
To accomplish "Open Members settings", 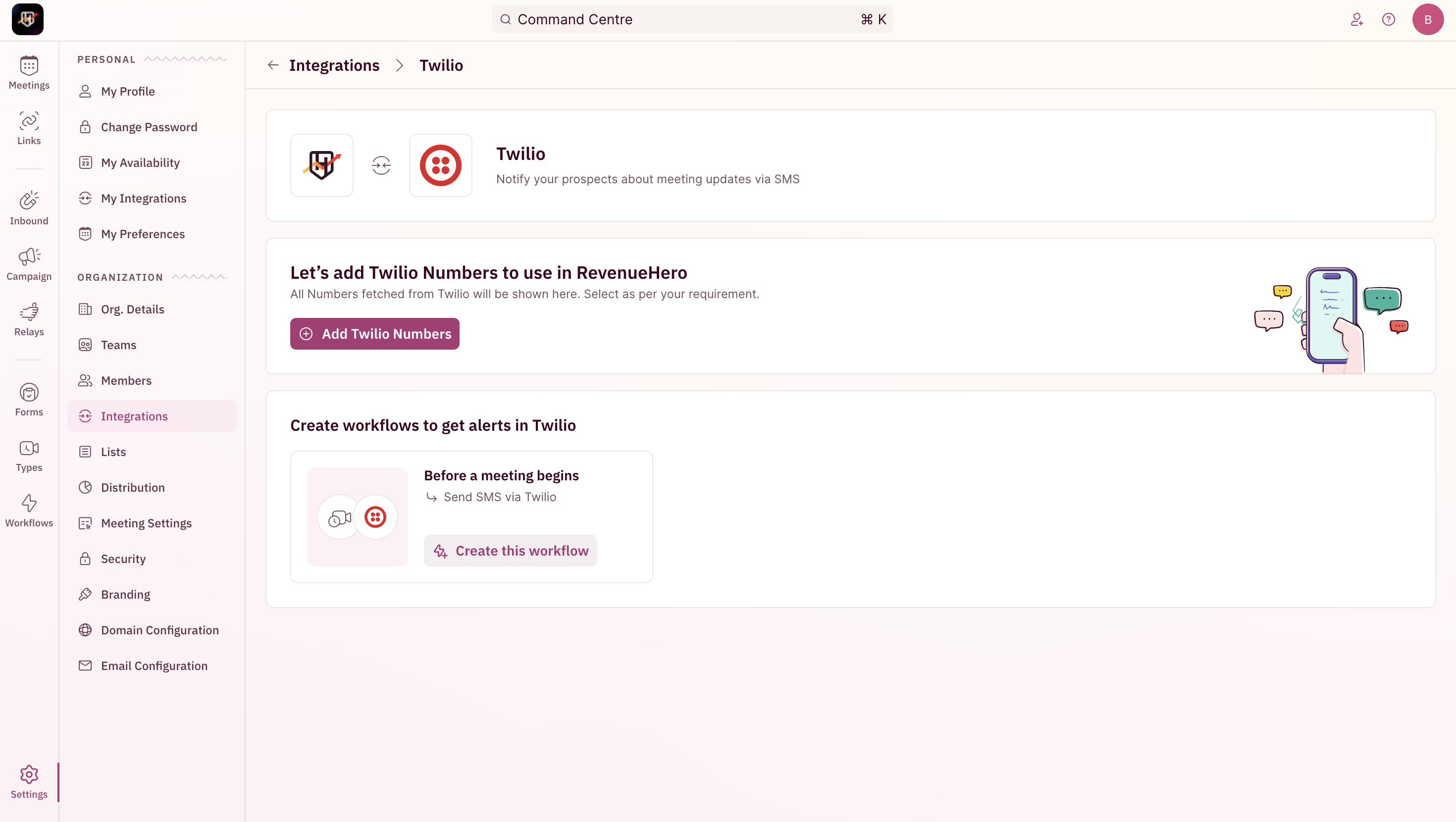I will pos(152,380).
